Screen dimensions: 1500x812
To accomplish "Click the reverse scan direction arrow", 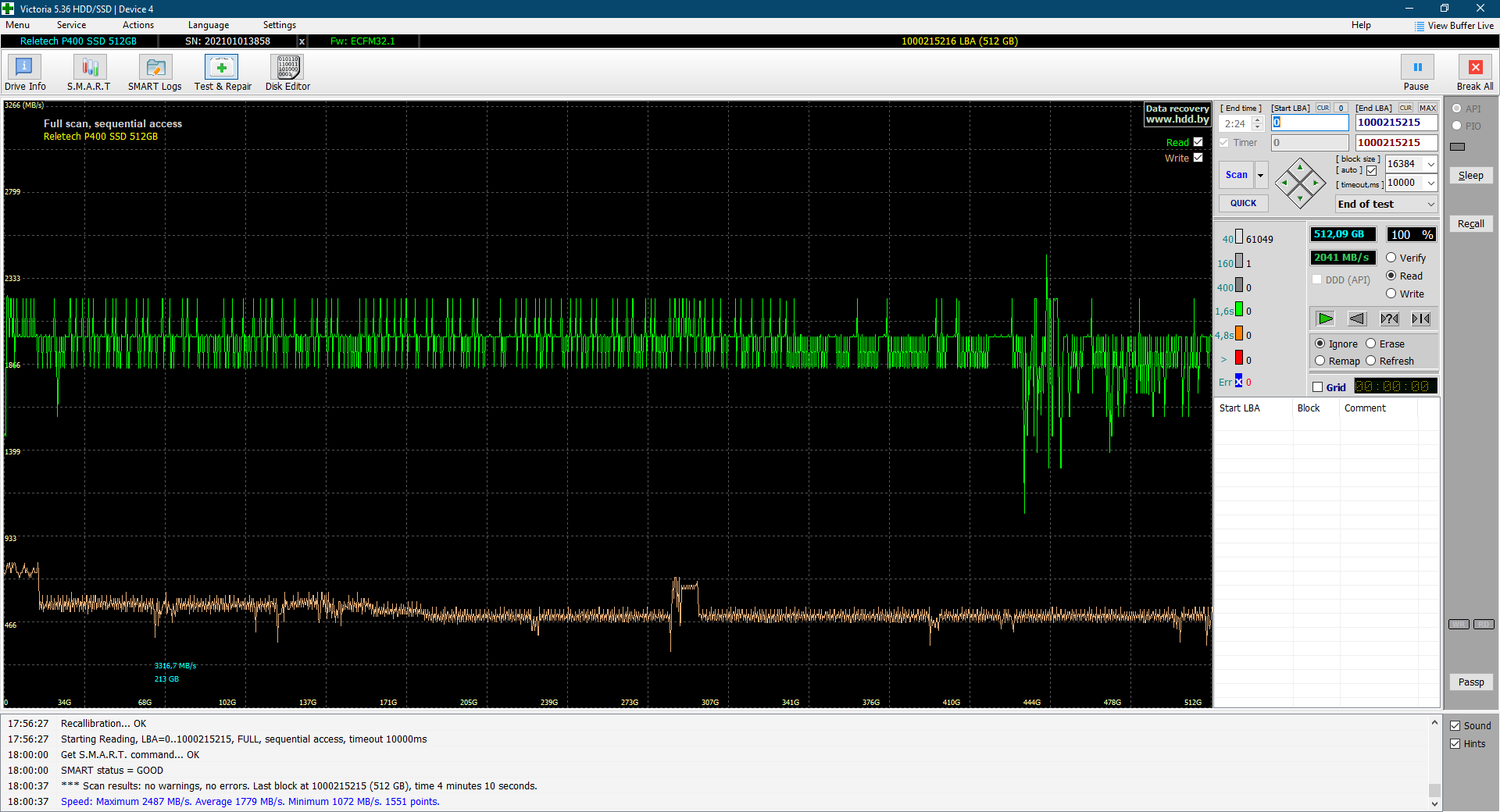I will (1357, 319).
